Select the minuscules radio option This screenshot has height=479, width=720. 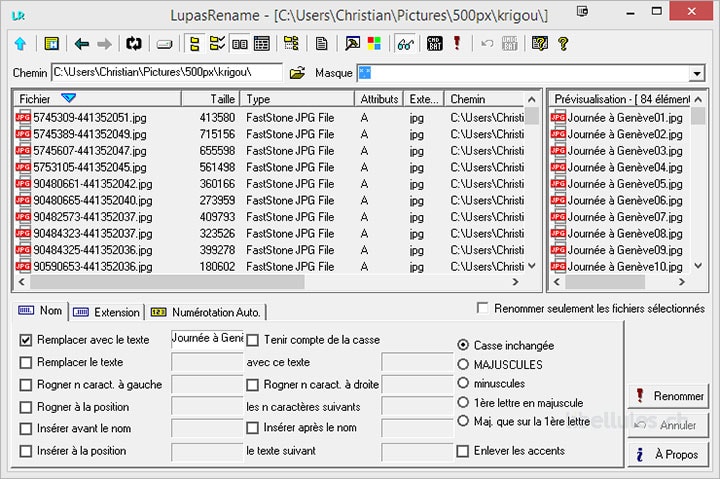pos(463,383)
